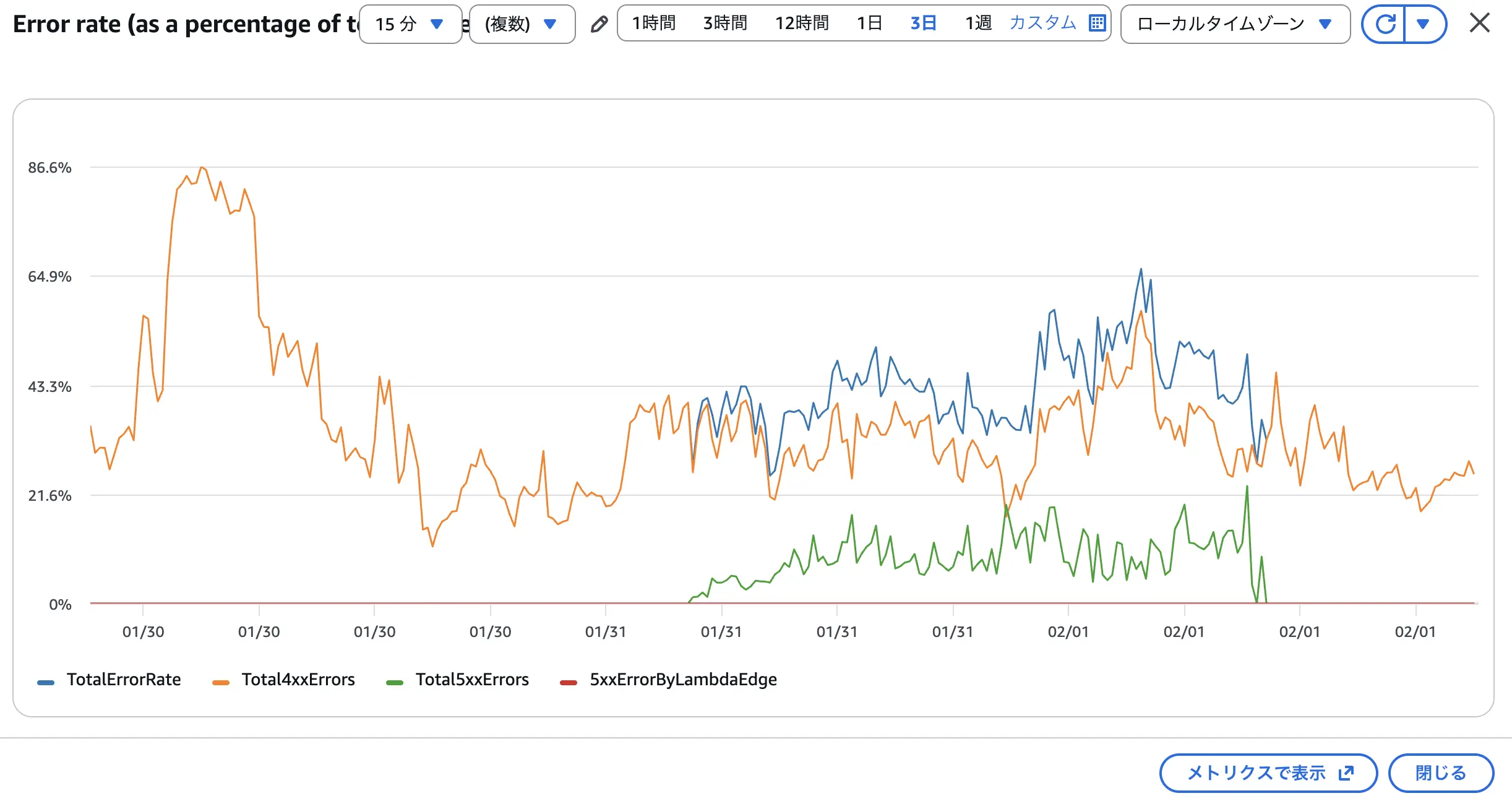Click the カスタム time range link

1042,24
